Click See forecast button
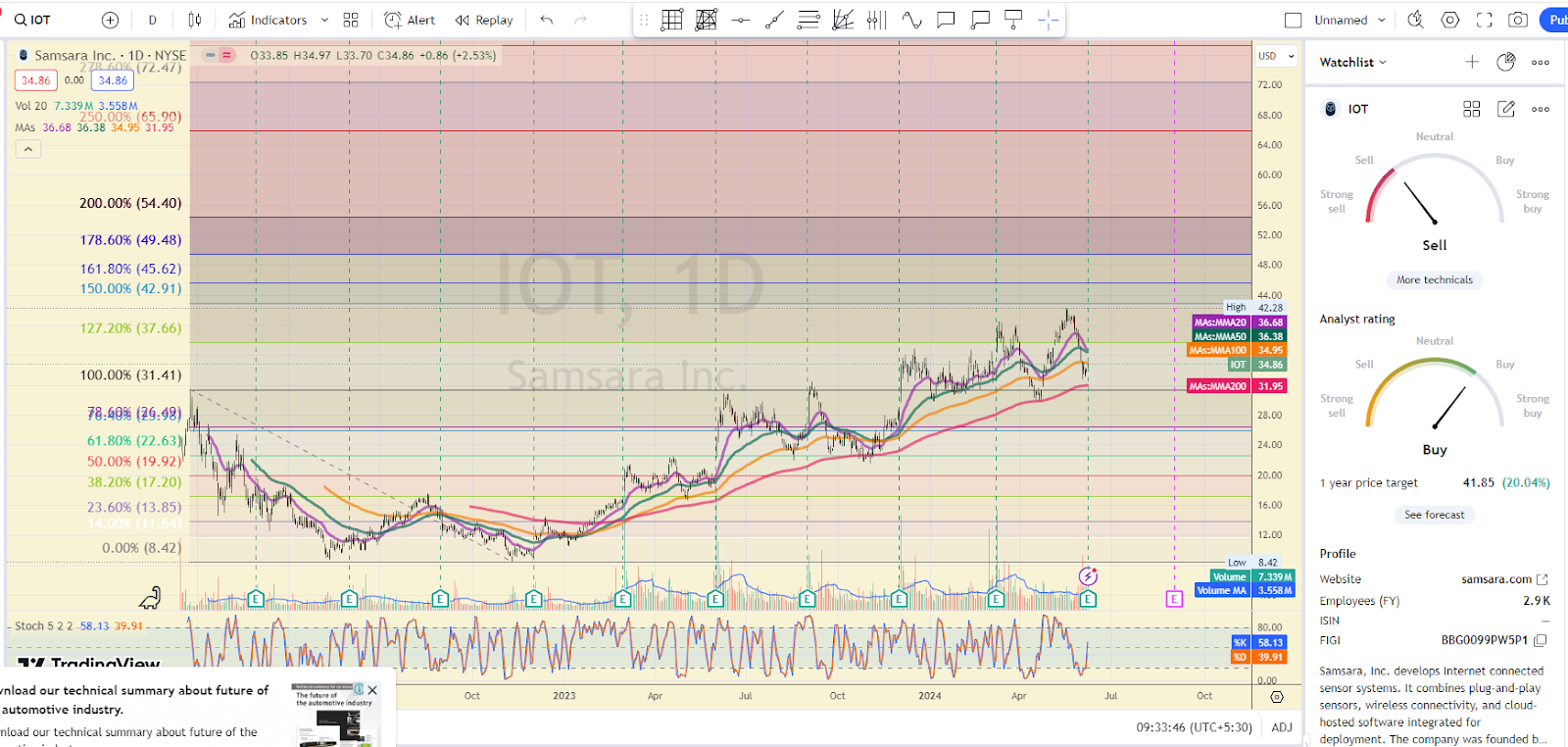This screenshot has width=1568, height=747. pyautogui.click(x=1435, y=515)
